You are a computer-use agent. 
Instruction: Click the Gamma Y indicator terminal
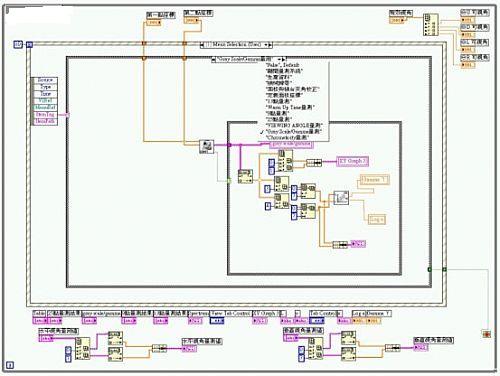[375, 180]
